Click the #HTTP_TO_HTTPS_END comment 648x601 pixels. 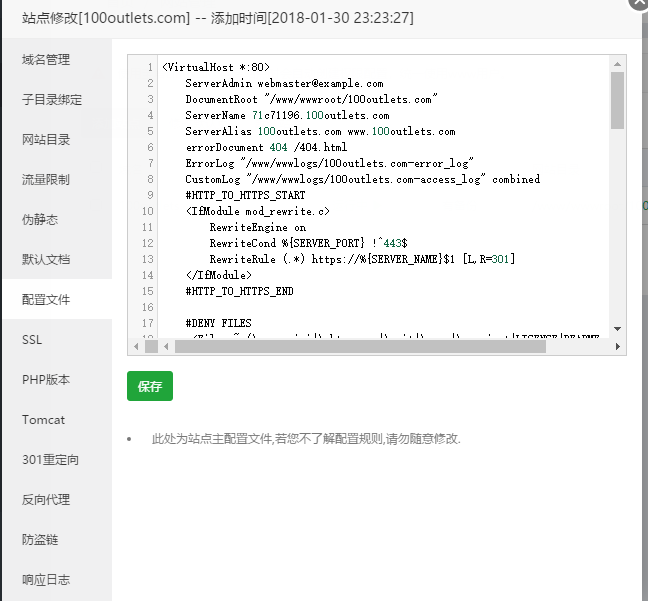pos(240,292)
